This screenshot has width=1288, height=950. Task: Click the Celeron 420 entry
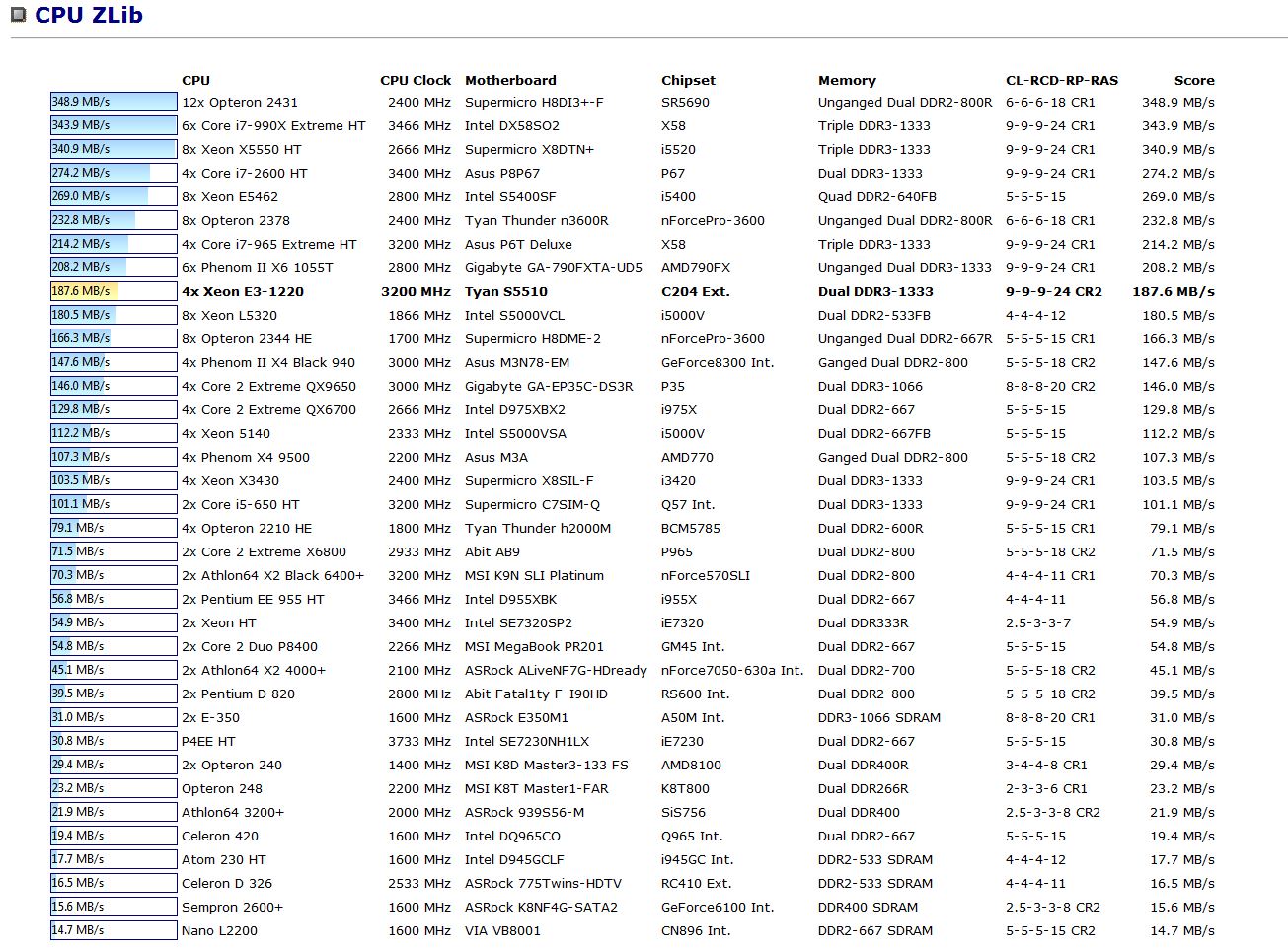[220, 836]
